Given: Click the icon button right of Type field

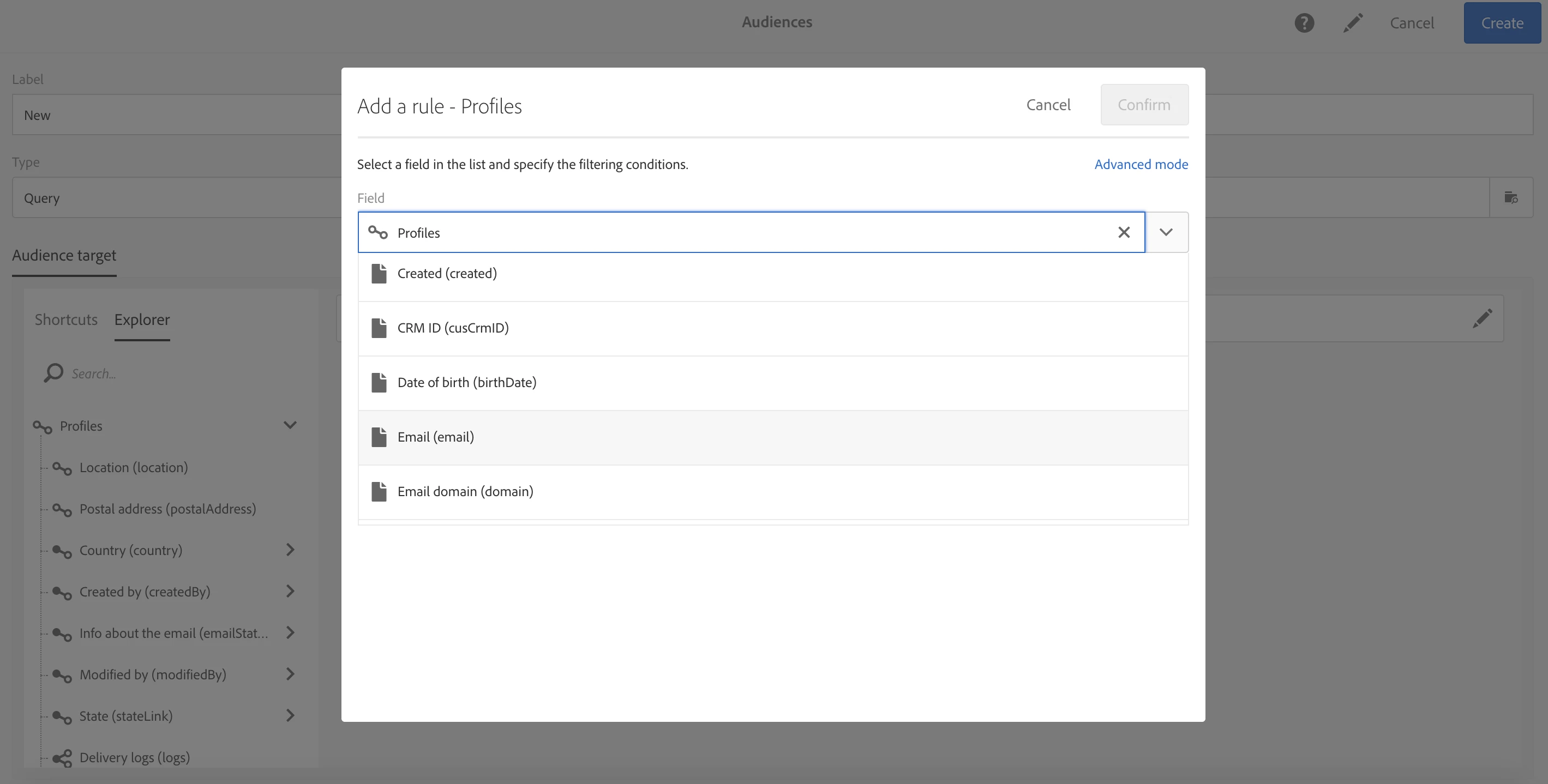Looking at the screenshot, I should point(1511,198).
